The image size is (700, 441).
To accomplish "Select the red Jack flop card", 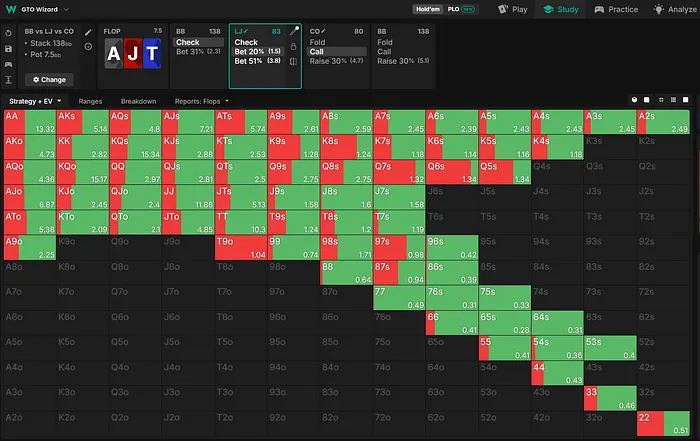I will (133, 54).
